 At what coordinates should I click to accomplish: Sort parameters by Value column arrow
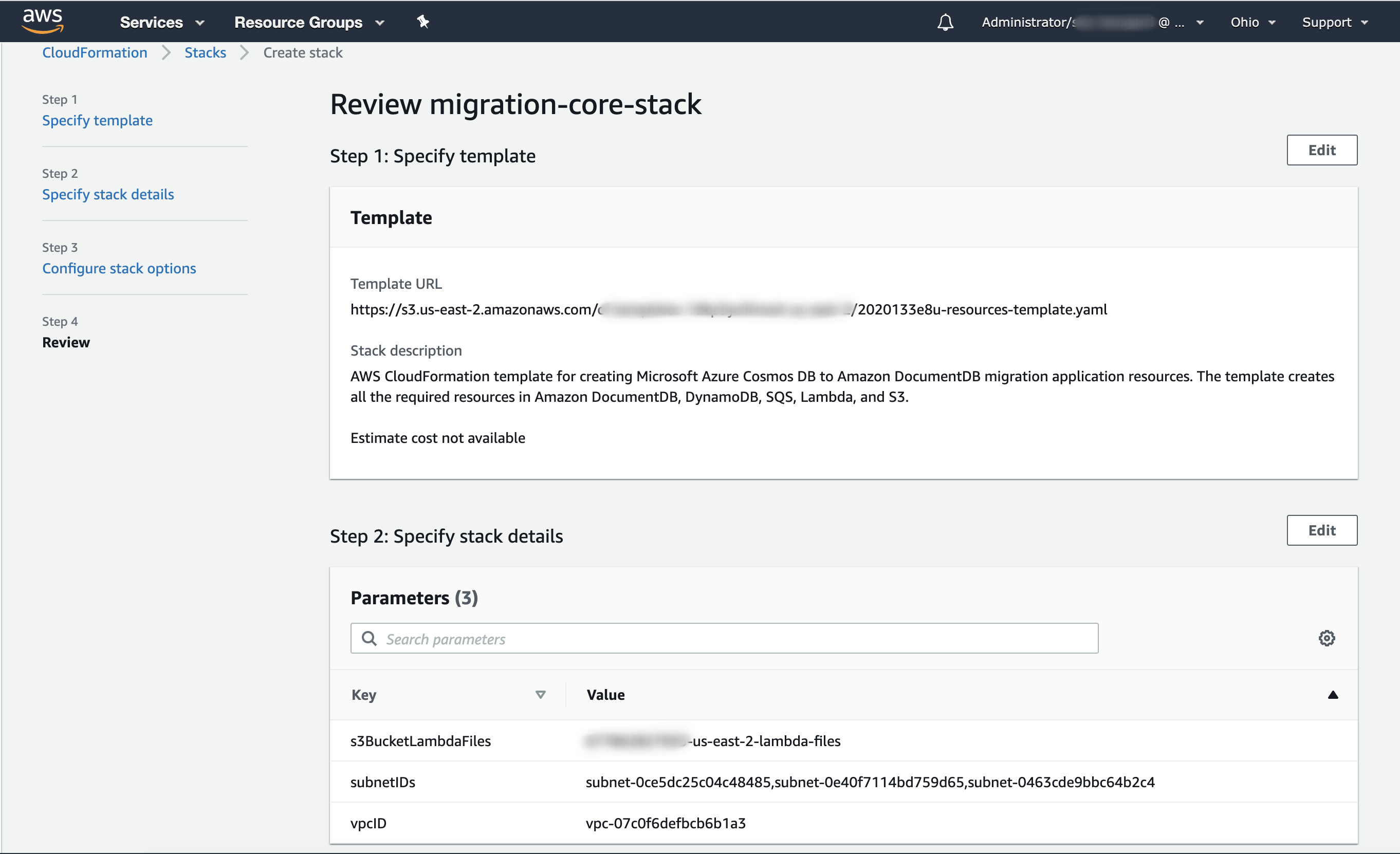click(x=1332, y=694)
